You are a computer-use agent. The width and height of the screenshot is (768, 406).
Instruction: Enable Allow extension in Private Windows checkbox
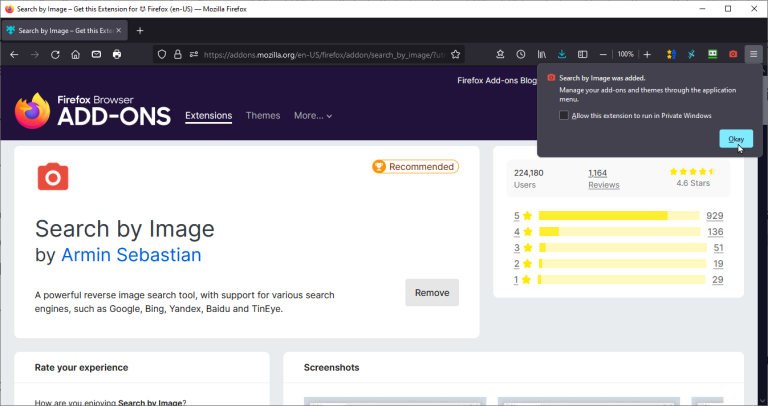tap(565, 116)
